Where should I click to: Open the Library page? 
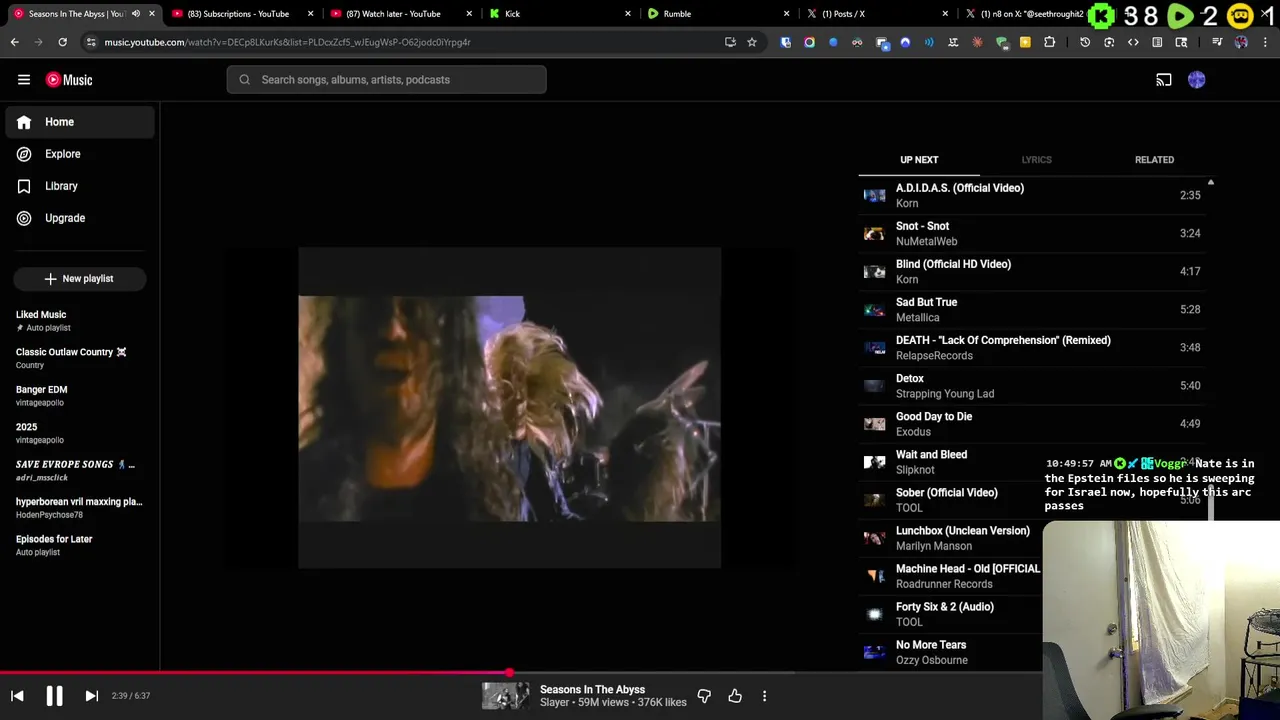click(x=80, y=186)
